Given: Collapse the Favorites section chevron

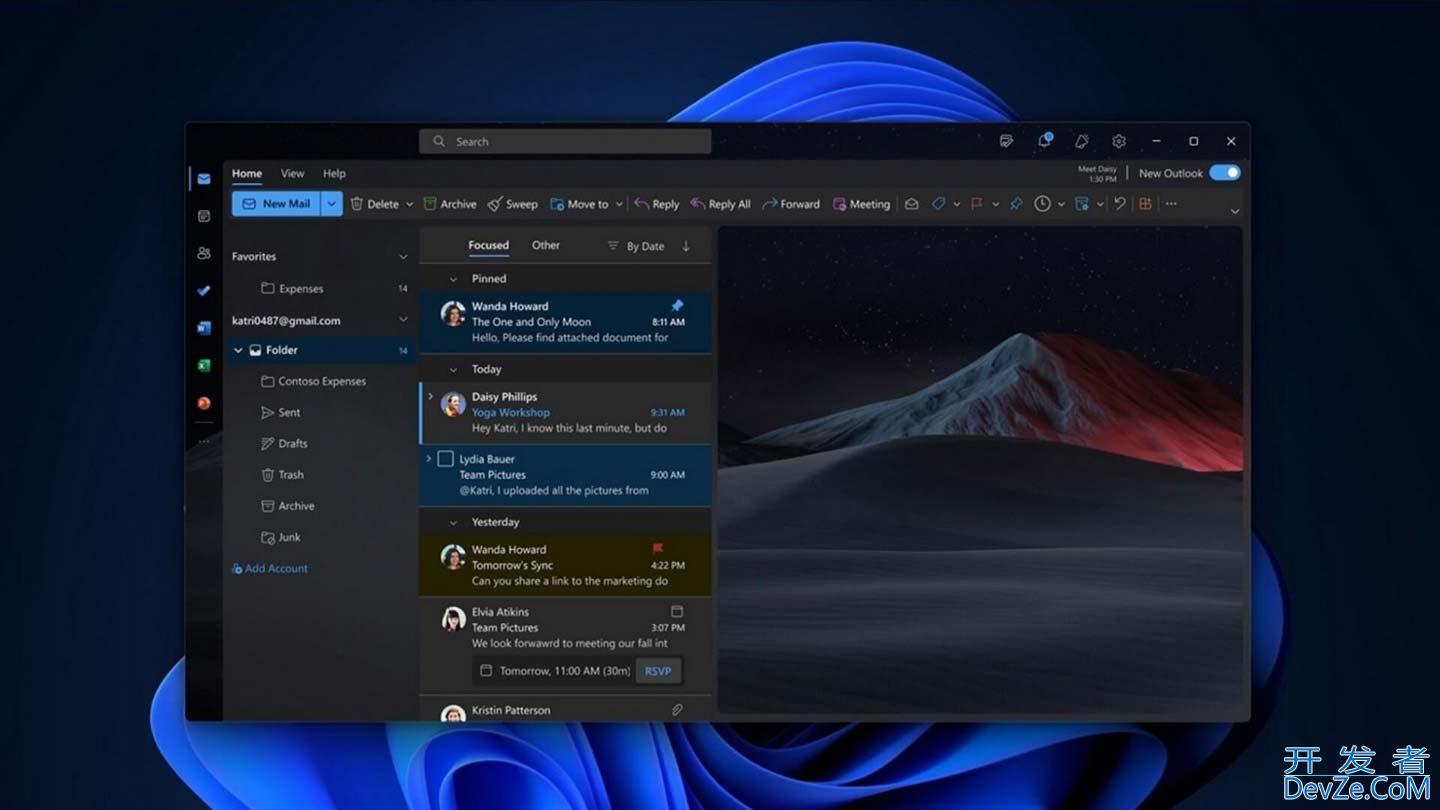Looking at the screenshot, I should [x=403, y=257].
